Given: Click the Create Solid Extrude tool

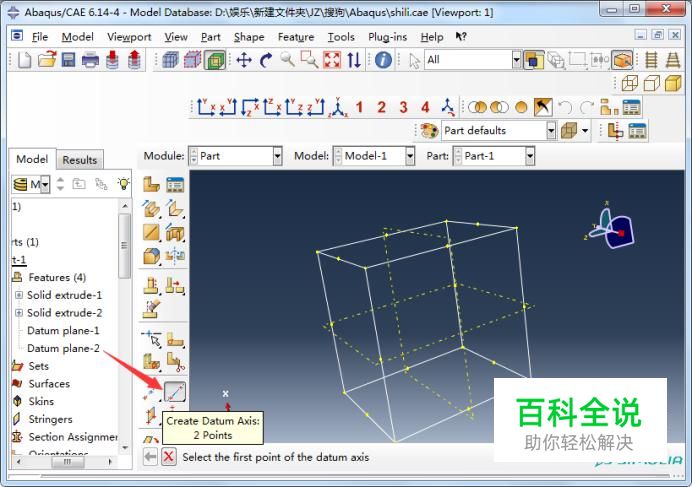Looking at the screenshot, I should 151,208.
